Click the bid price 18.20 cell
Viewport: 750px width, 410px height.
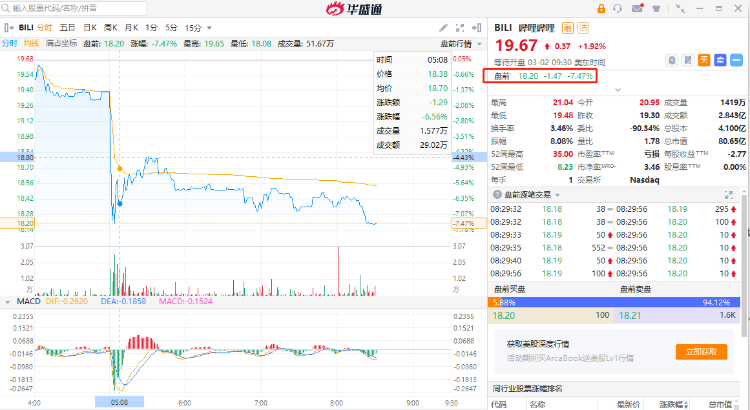point(551,315)
